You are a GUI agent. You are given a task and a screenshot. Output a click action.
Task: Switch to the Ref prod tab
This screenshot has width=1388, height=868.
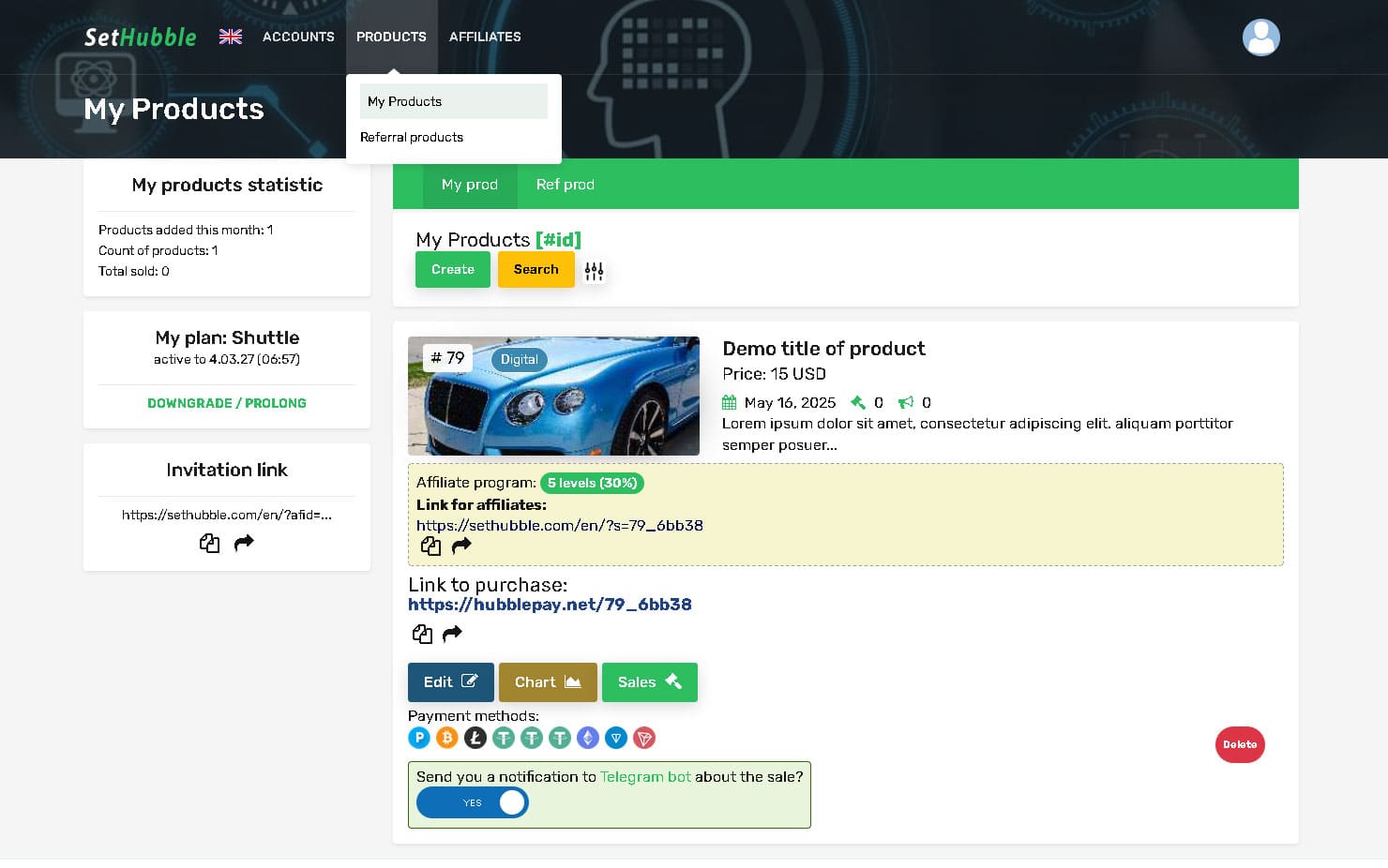pos(565,184)
